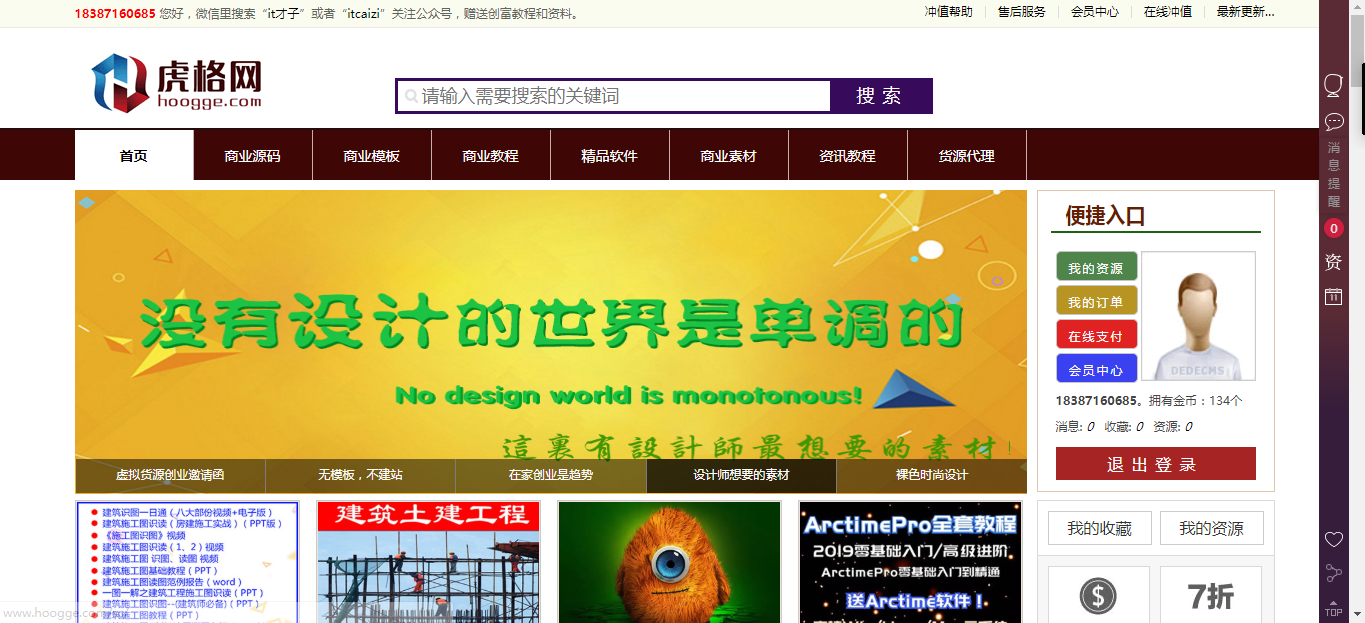Open the 建筑土建工程 thumbnail

point(428,562)
